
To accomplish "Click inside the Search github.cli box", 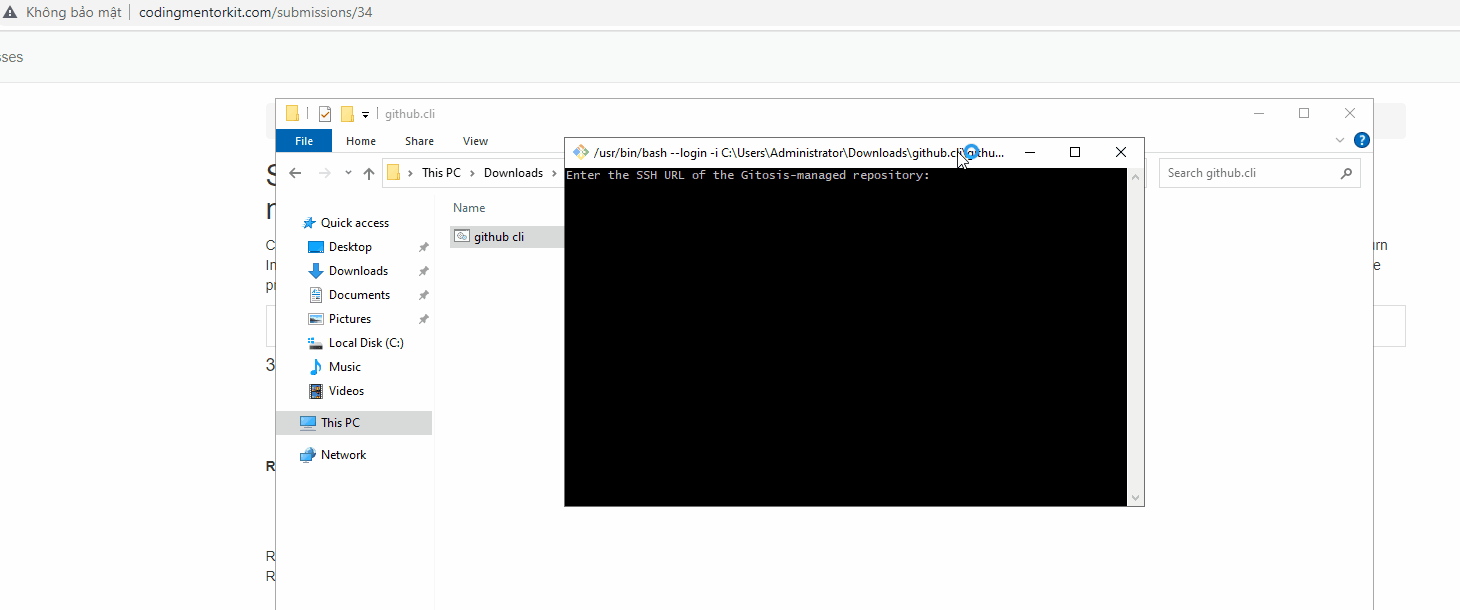I will pos(1240,172).
